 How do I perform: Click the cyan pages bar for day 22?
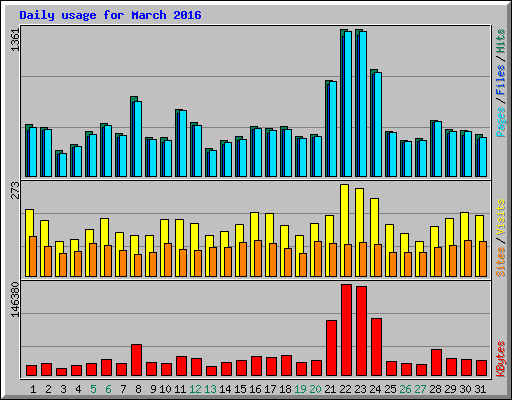point(348,104)
